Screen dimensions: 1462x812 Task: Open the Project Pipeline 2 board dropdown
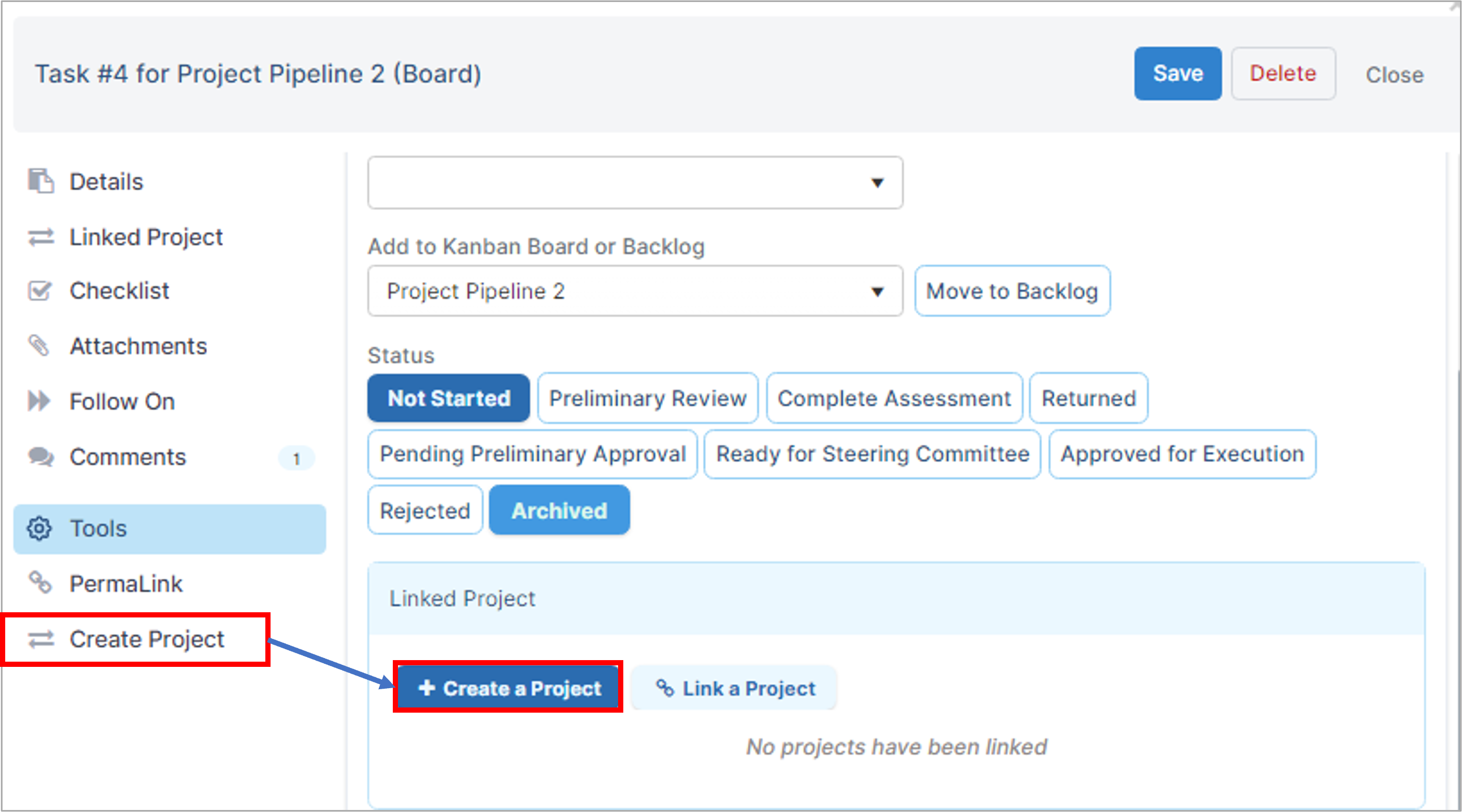(x=635, y=291)
